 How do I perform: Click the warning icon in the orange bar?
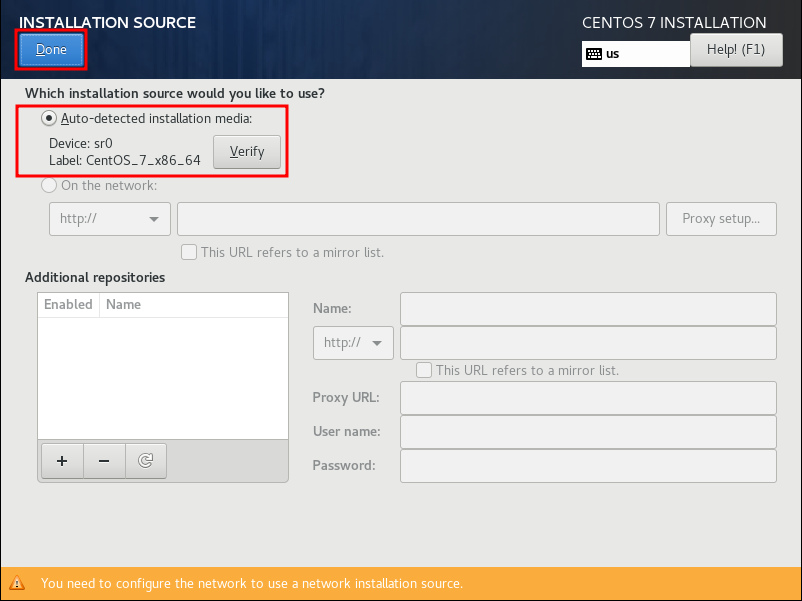tap(17, 583)
